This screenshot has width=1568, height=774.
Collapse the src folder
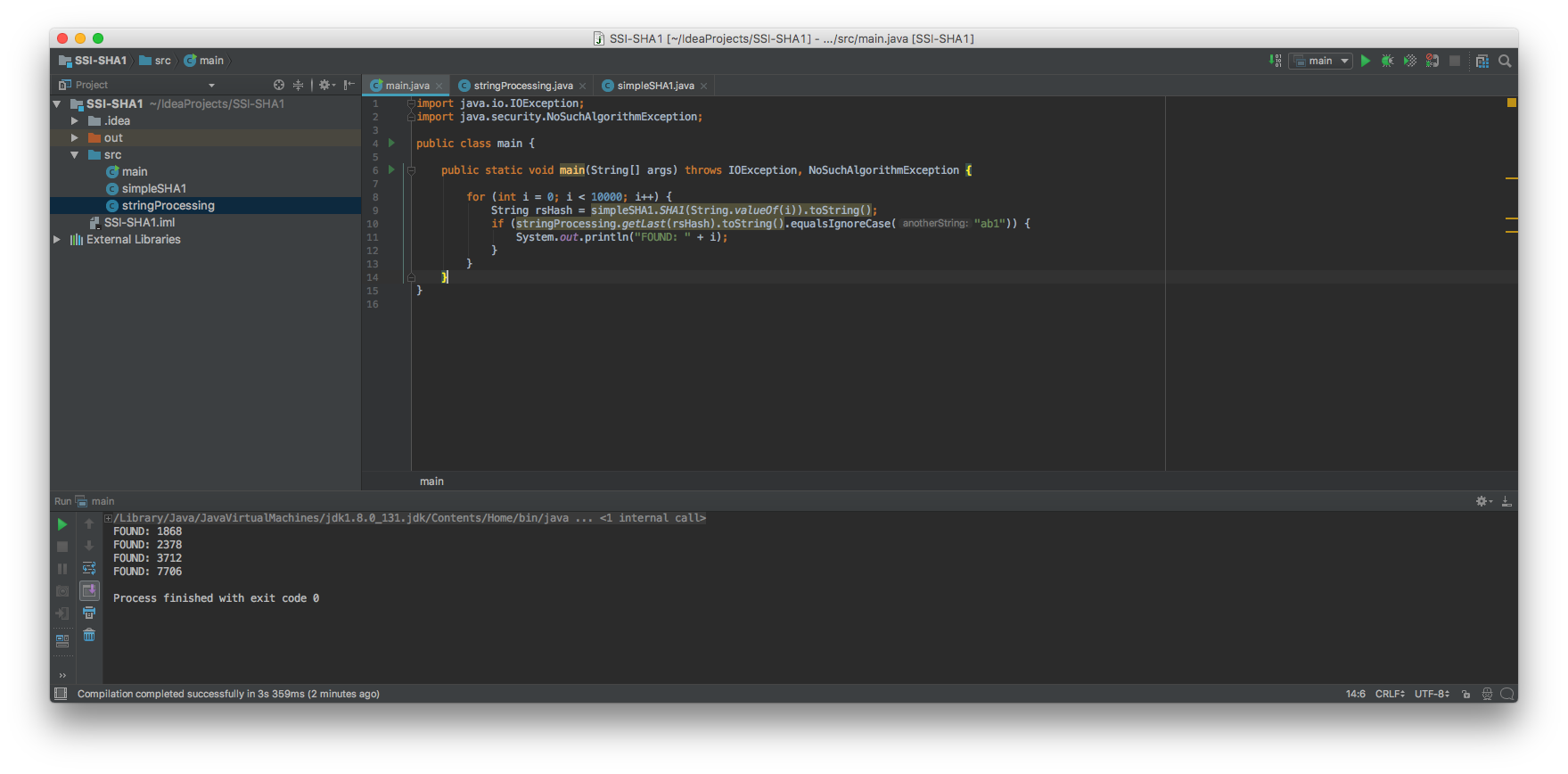pyautogui.click(x=75, y=155)
